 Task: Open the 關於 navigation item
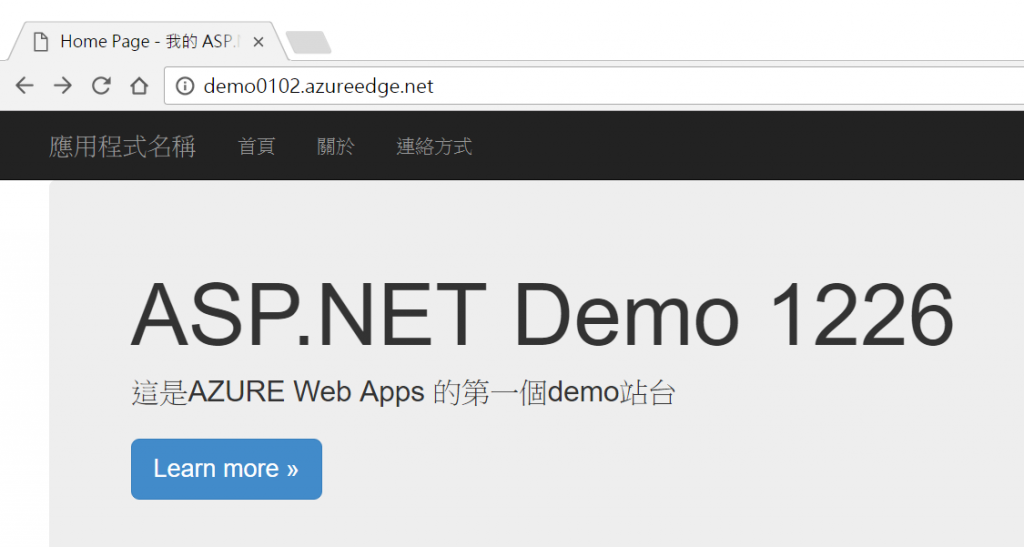(336, 146)
